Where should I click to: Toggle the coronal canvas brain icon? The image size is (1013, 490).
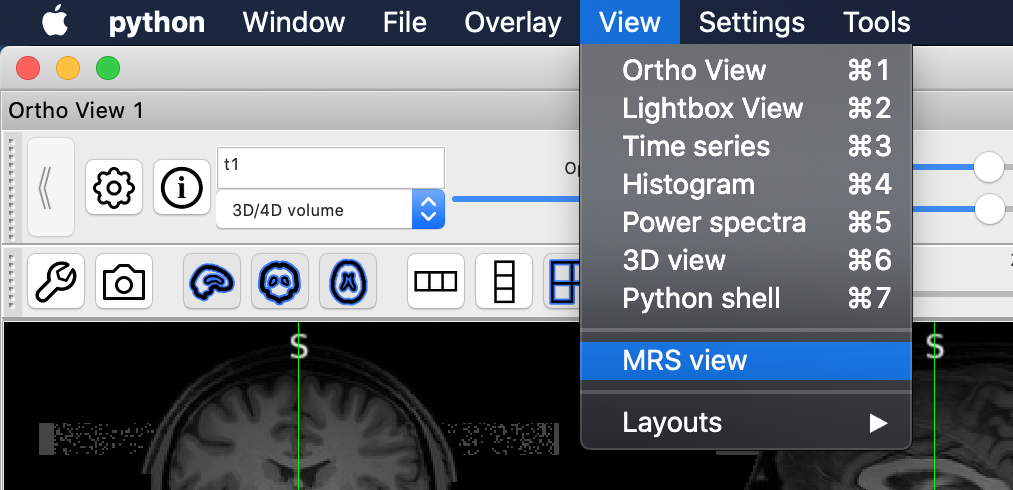(279, 281)
